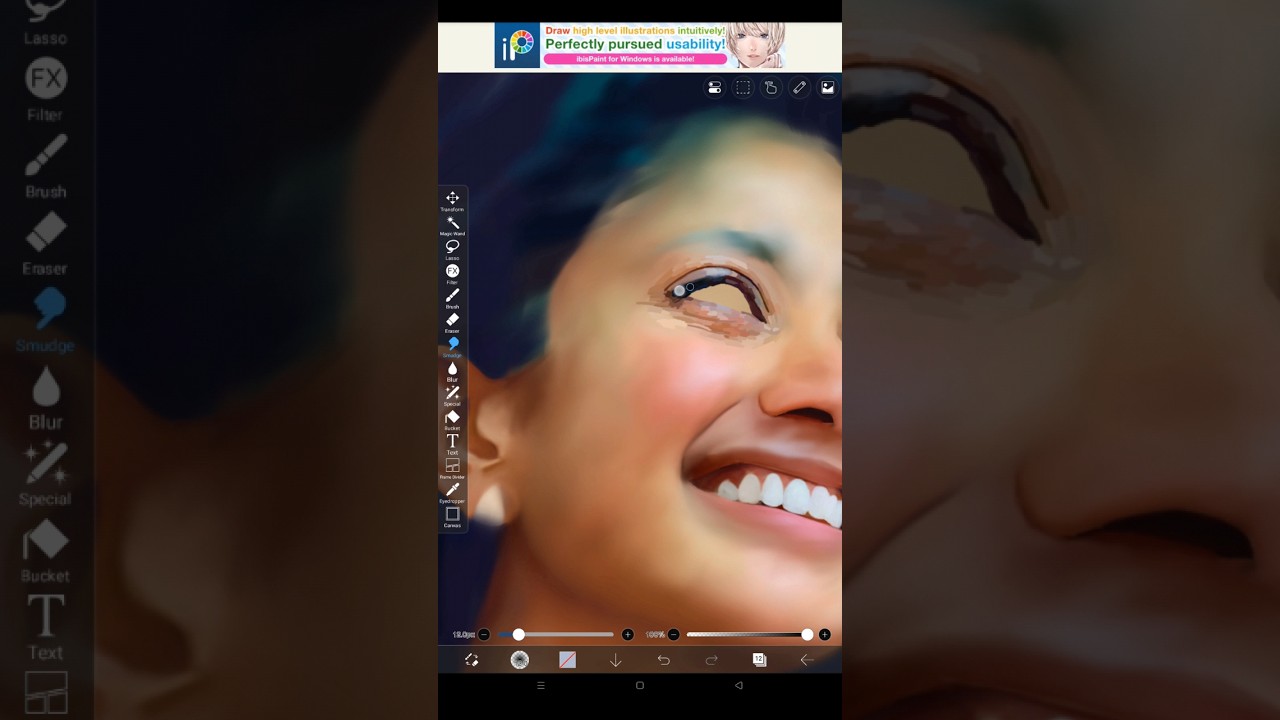Image resolution: width=1280 pixels, height=720 pixels.
Task: Open the brush preview settings circle
Action: click(x=519, y=660)
